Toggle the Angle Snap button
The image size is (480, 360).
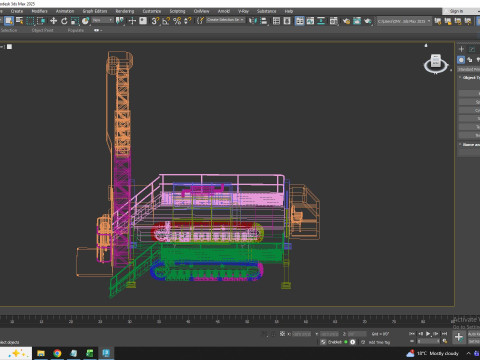pyautogui.click(x=166, y=21)
